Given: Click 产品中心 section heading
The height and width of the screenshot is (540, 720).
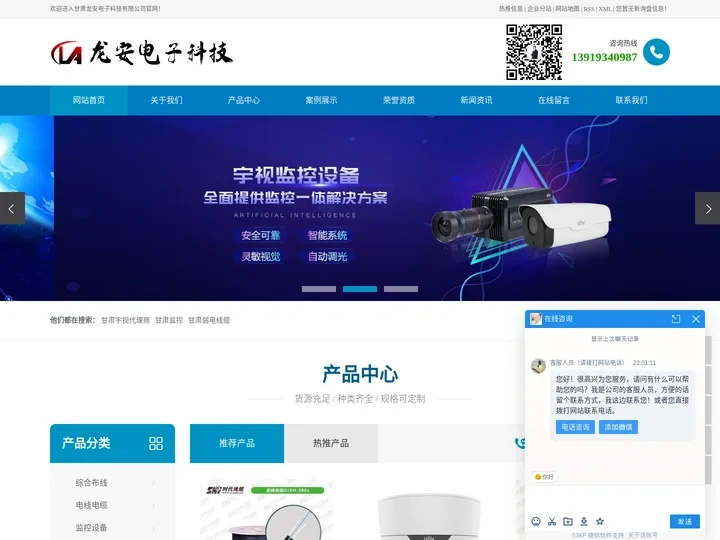Looking at the screenshot, I should (360, 374).
